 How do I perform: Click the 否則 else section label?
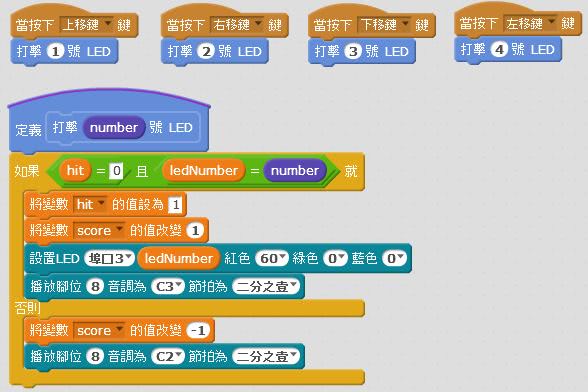point(27,308)
